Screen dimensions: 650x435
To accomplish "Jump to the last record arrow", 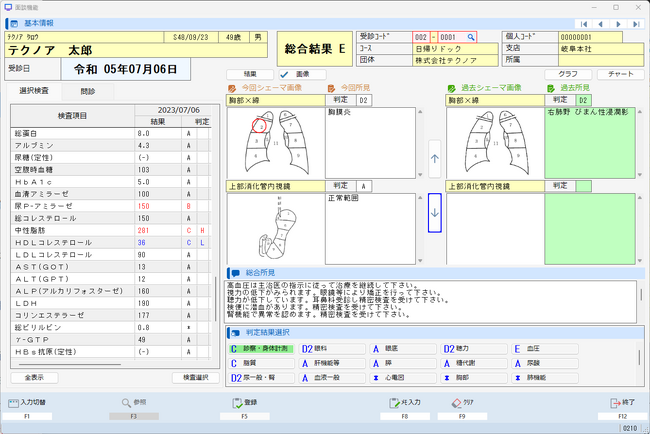I will click(x=635, y=24).
